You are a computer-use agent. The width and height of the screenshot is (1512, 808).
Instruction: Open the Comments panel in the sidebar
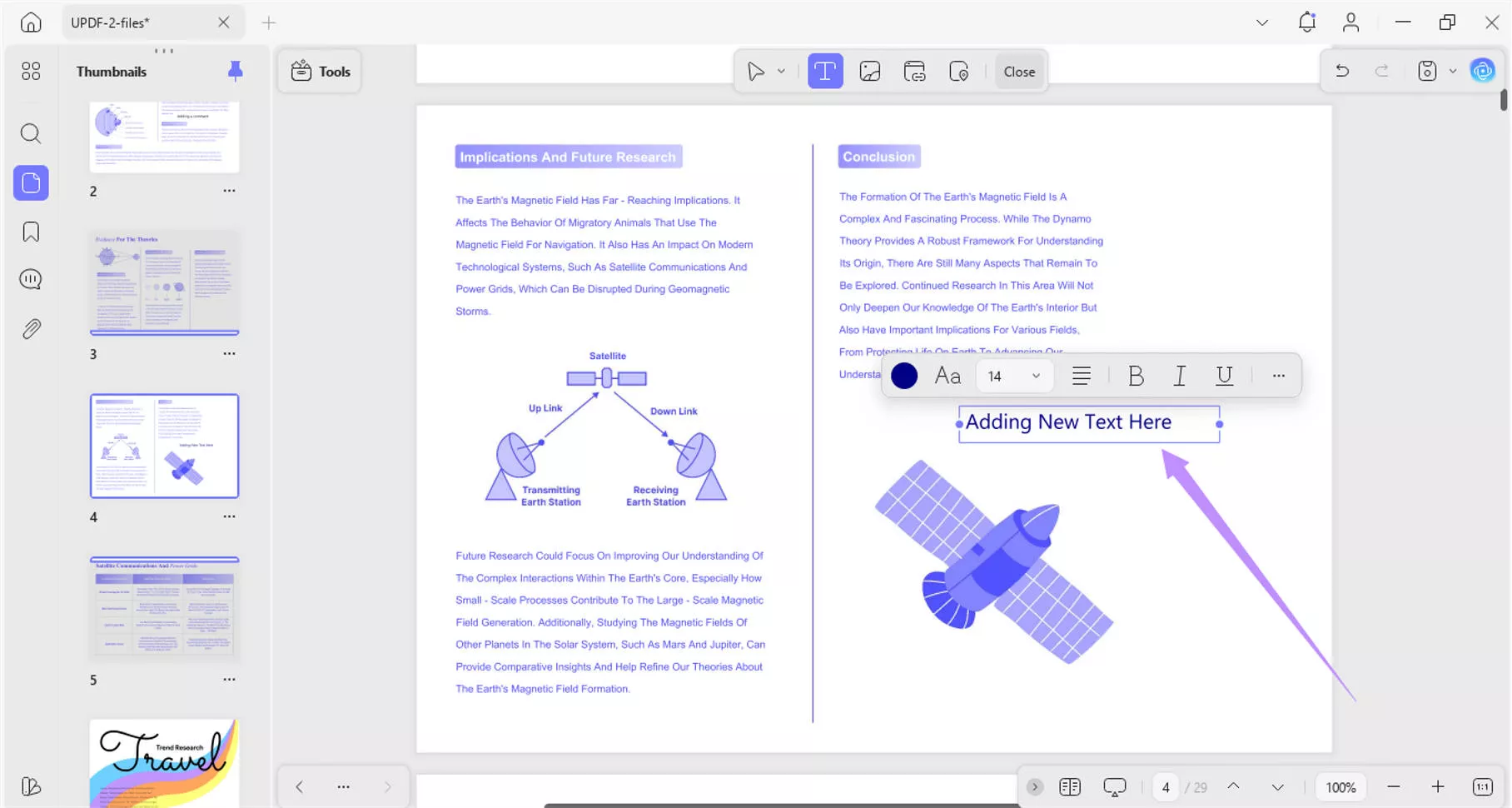(30, 278)
